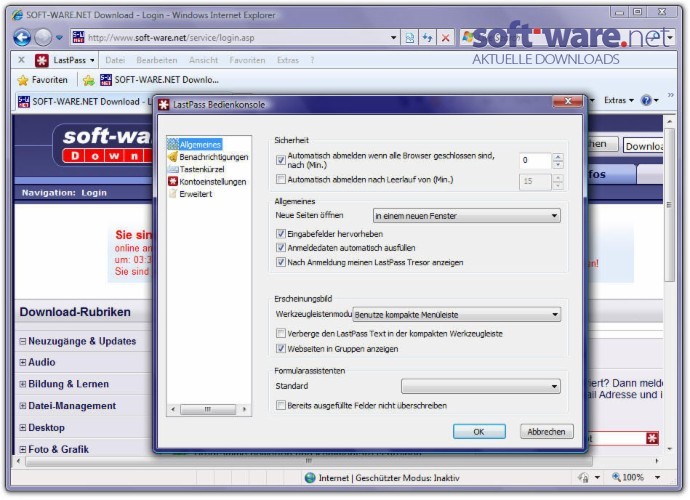Image resolution: width=690 pixels, height=500 pixels.
Task: Click the add to favorites bar star icon
Action: point(88,80)
